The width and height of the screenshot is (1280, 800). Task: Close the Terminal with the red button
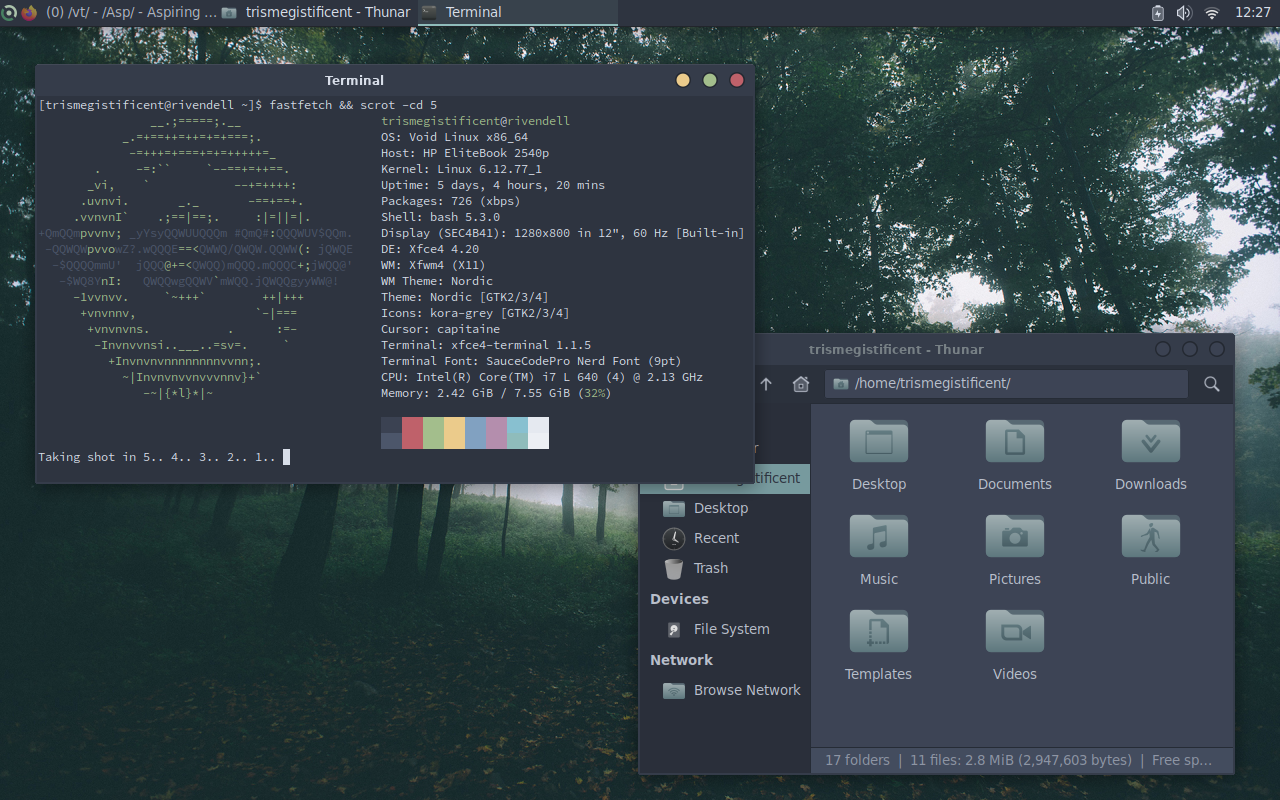pos(737,80)
